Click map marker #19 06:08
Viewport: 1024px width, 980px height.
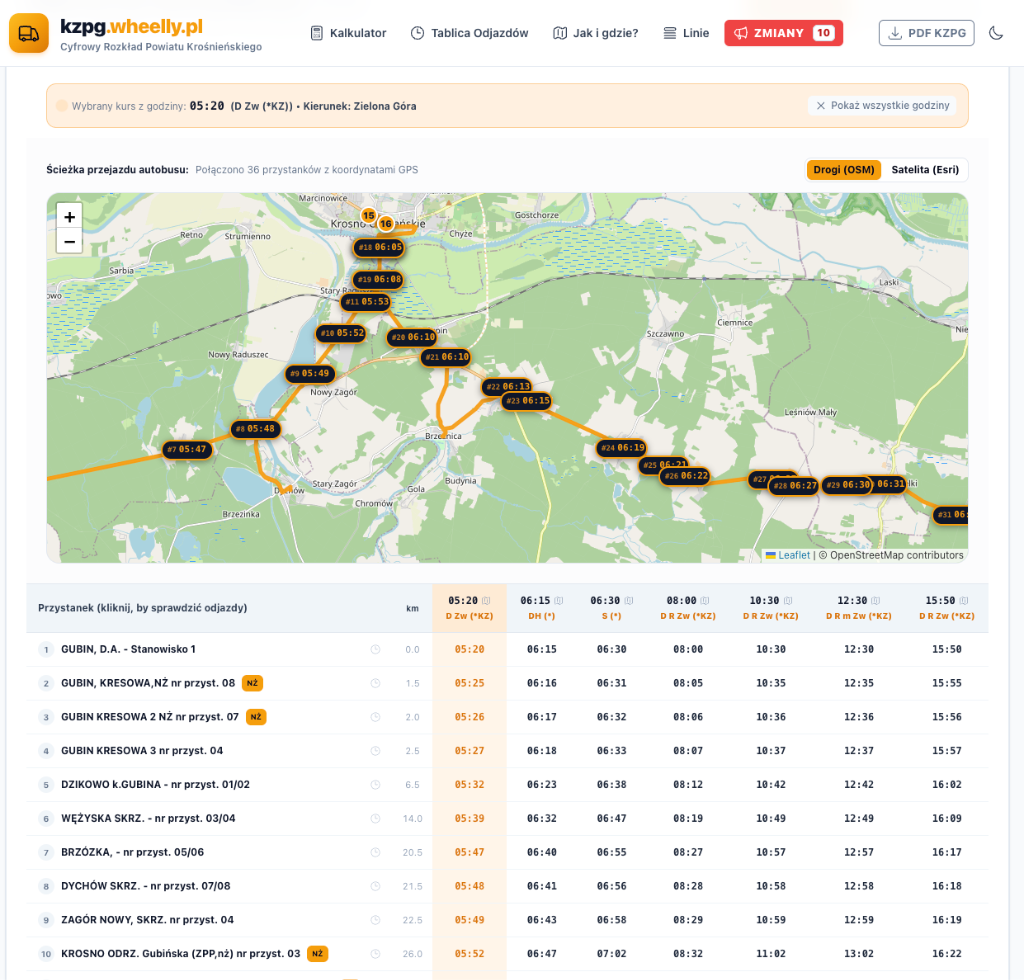tap(378, 279)
